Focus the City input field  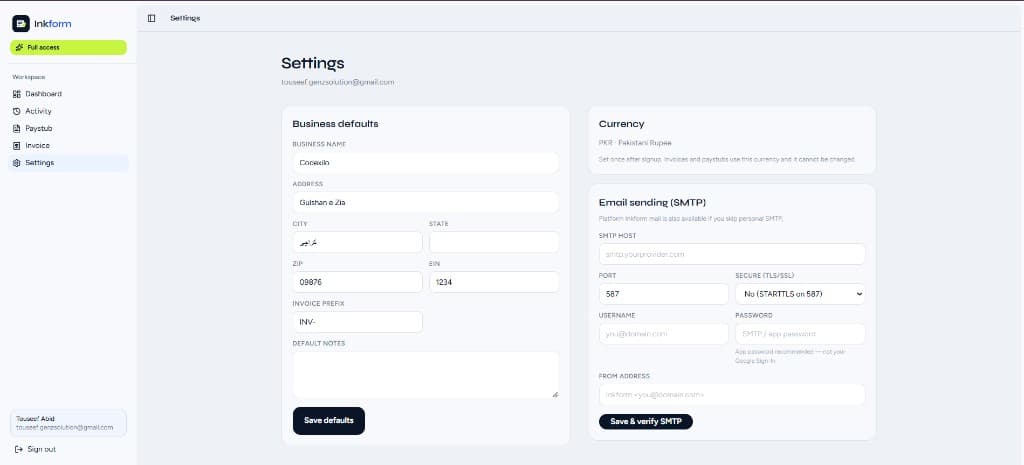357,242
